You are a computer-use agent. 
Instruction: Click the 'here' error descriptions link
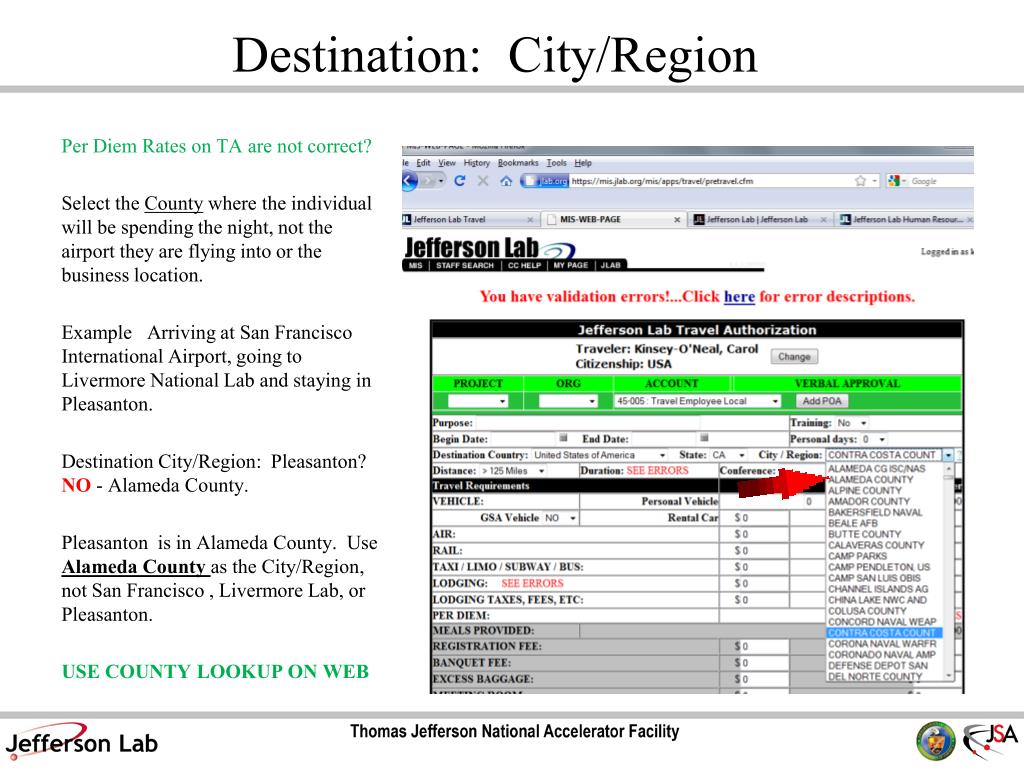tap(739, 296)
